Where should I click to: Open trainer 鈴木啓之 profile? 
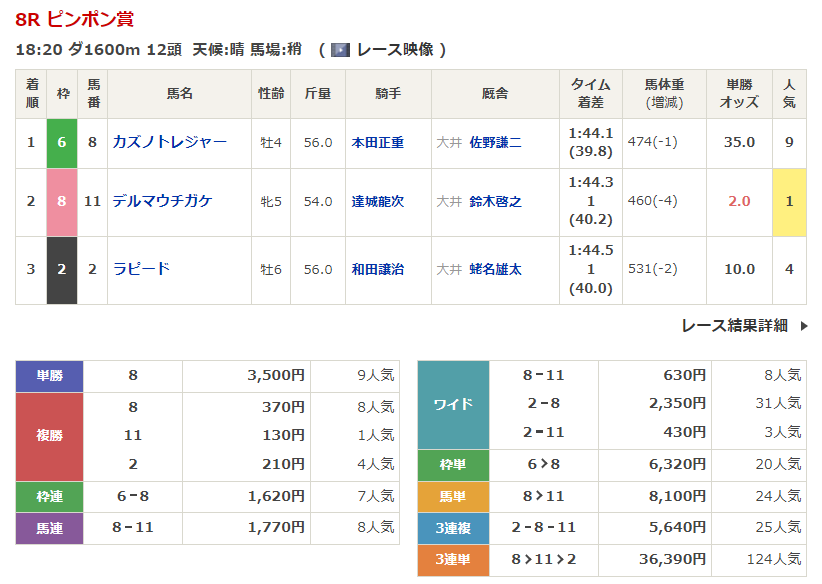[x=495, y=201]
